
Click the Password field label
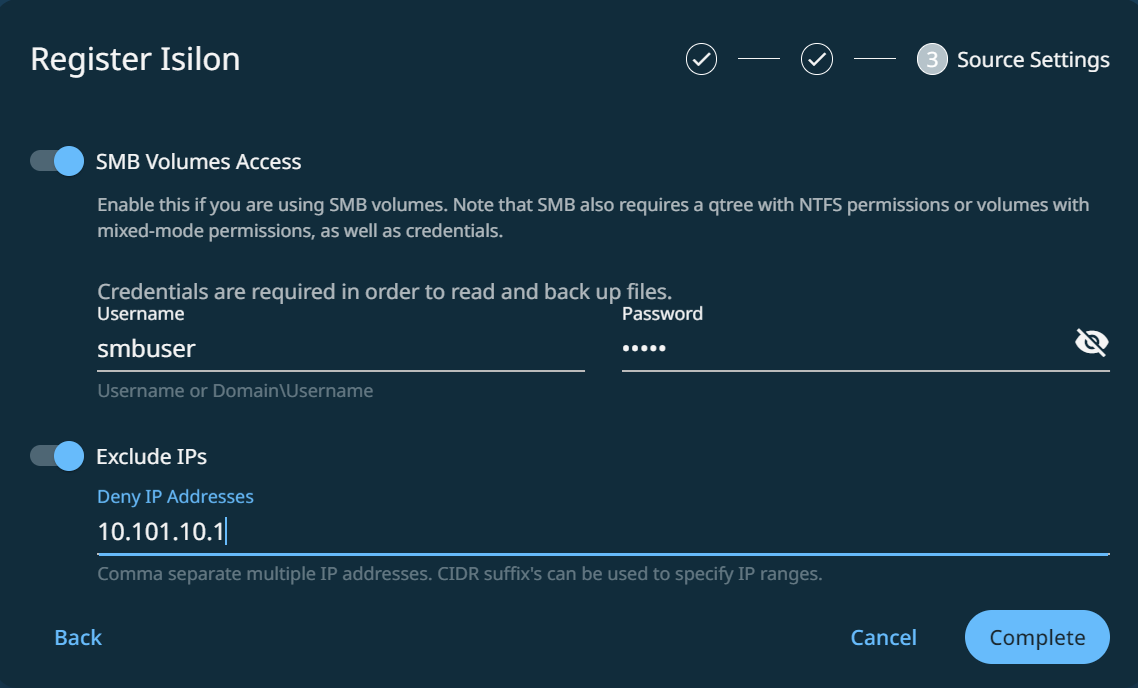pyautogui.click(x=662, y=314)
